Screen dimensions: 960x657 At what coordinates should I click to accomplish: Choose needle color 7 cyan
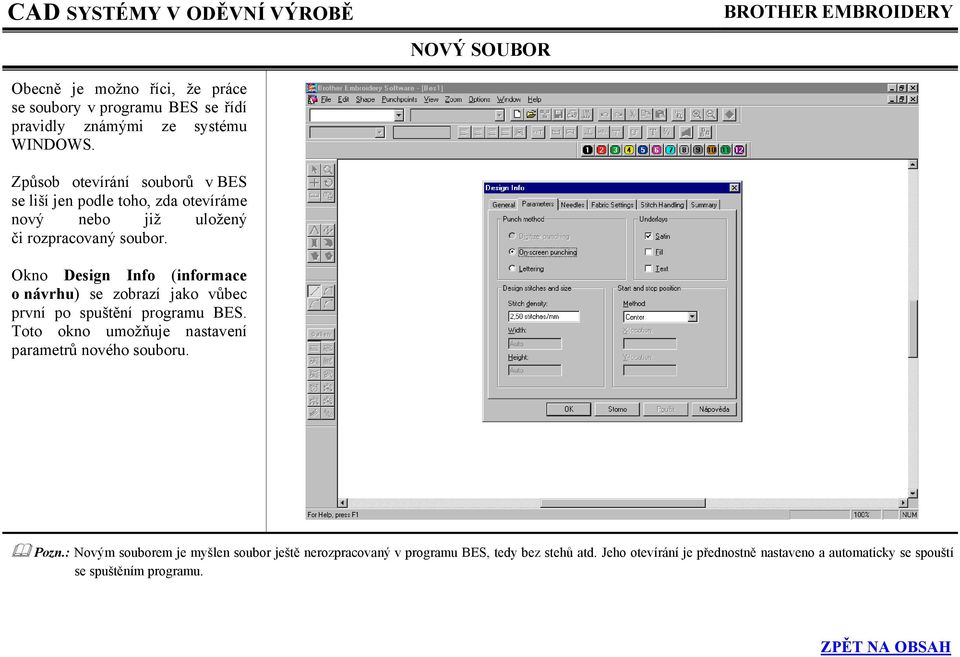[670, 150]
